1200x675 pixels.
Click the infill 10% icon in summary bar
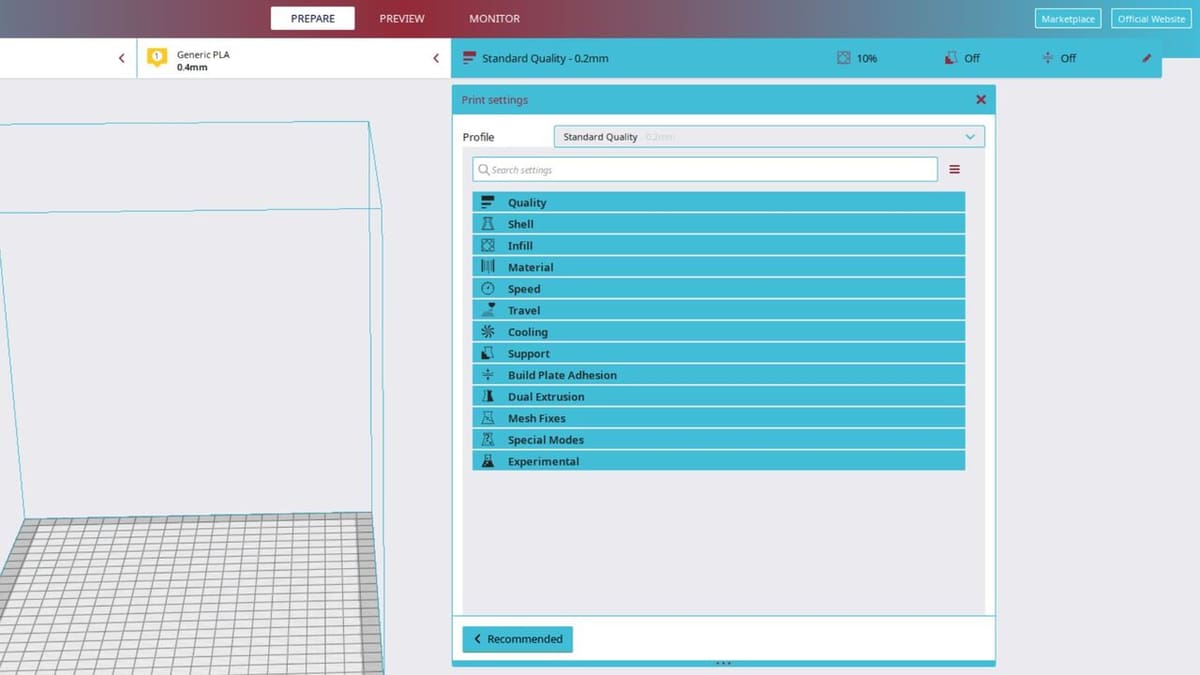[x=843, y=58]
